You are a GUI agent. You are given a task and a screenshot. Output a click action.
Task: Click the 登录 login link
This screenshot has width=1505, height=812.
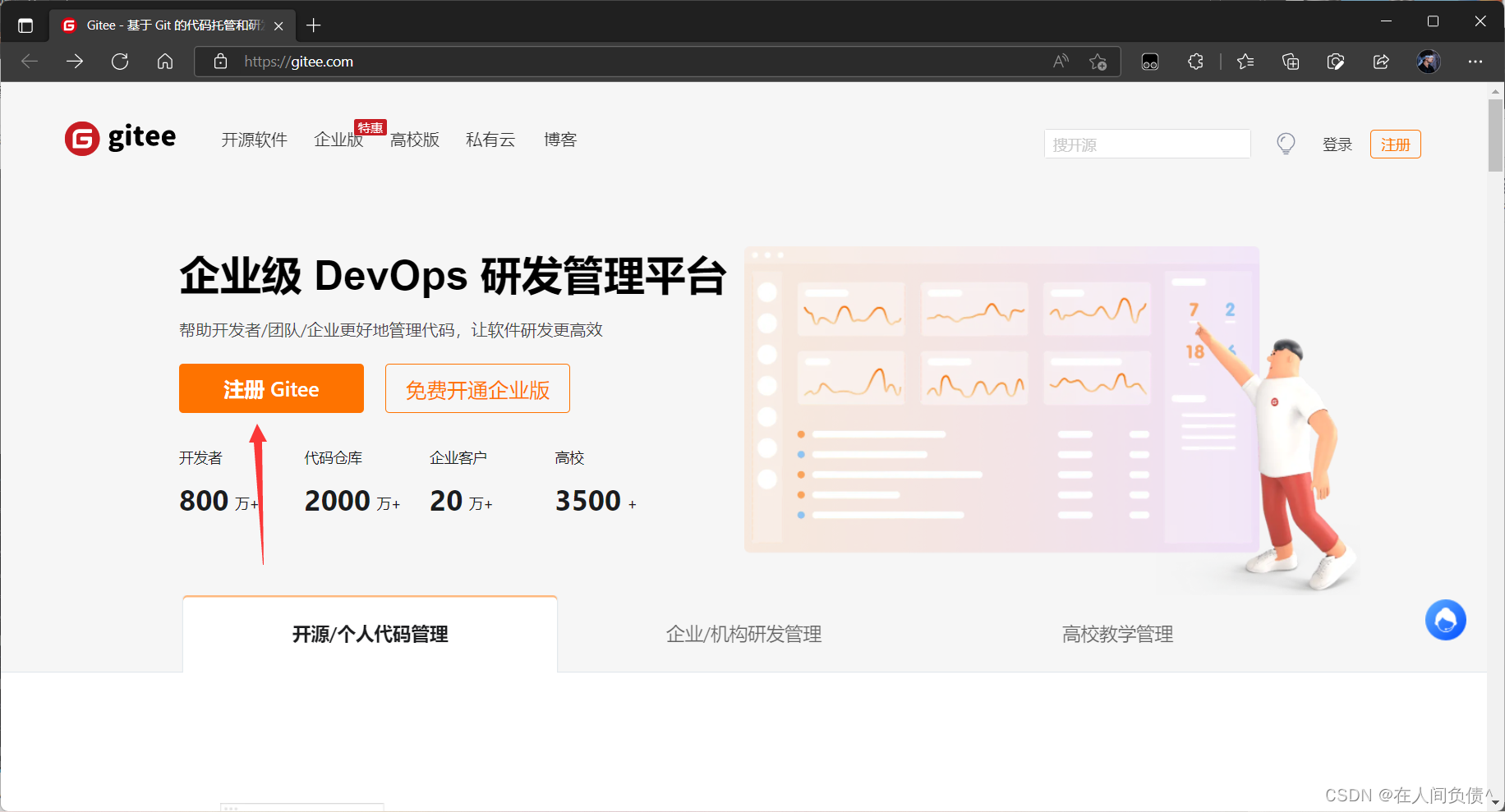1337,145
